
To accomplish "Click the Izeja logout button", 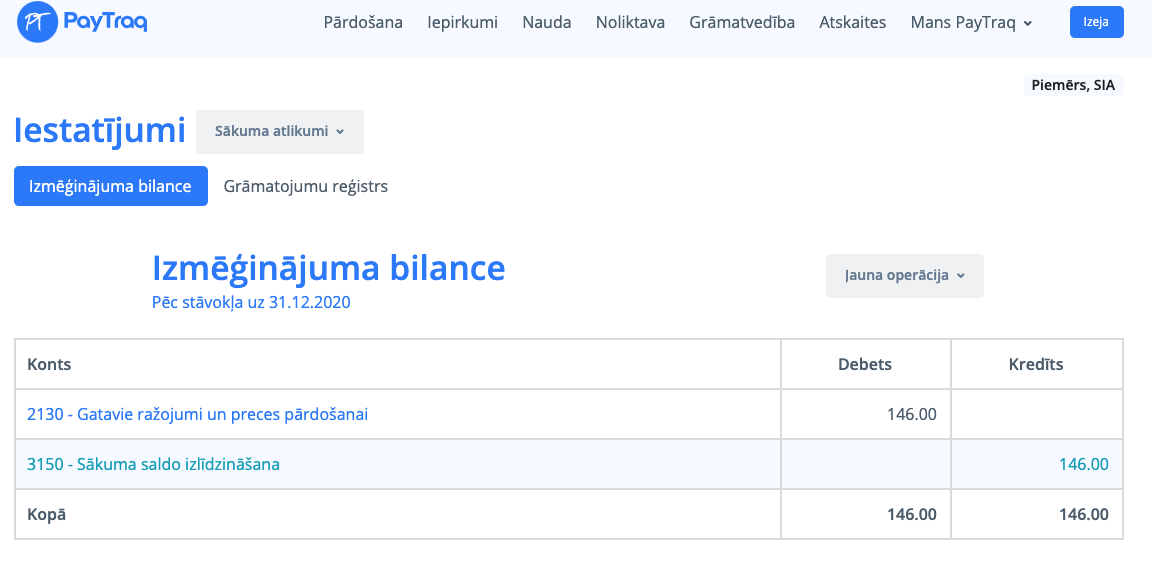I will coord(1096,22).
